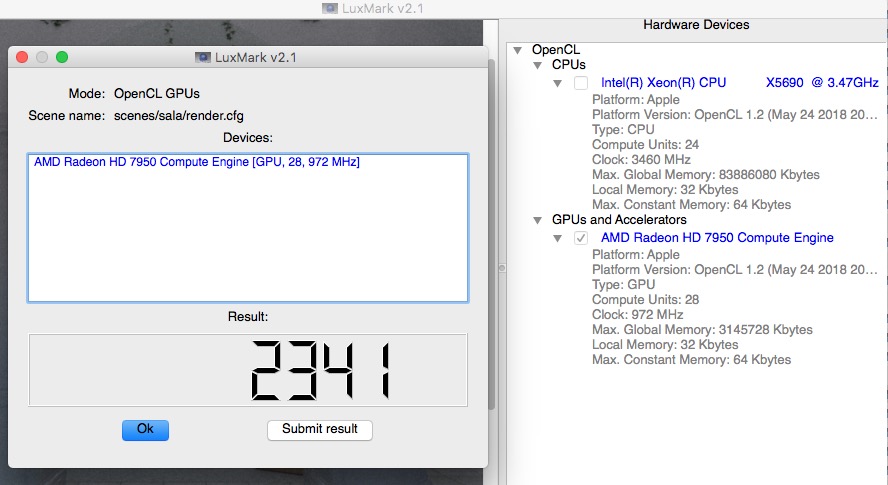Collapse the OpenCL tree node
Screen dimensions: 888x485
[x=517, y=50]
